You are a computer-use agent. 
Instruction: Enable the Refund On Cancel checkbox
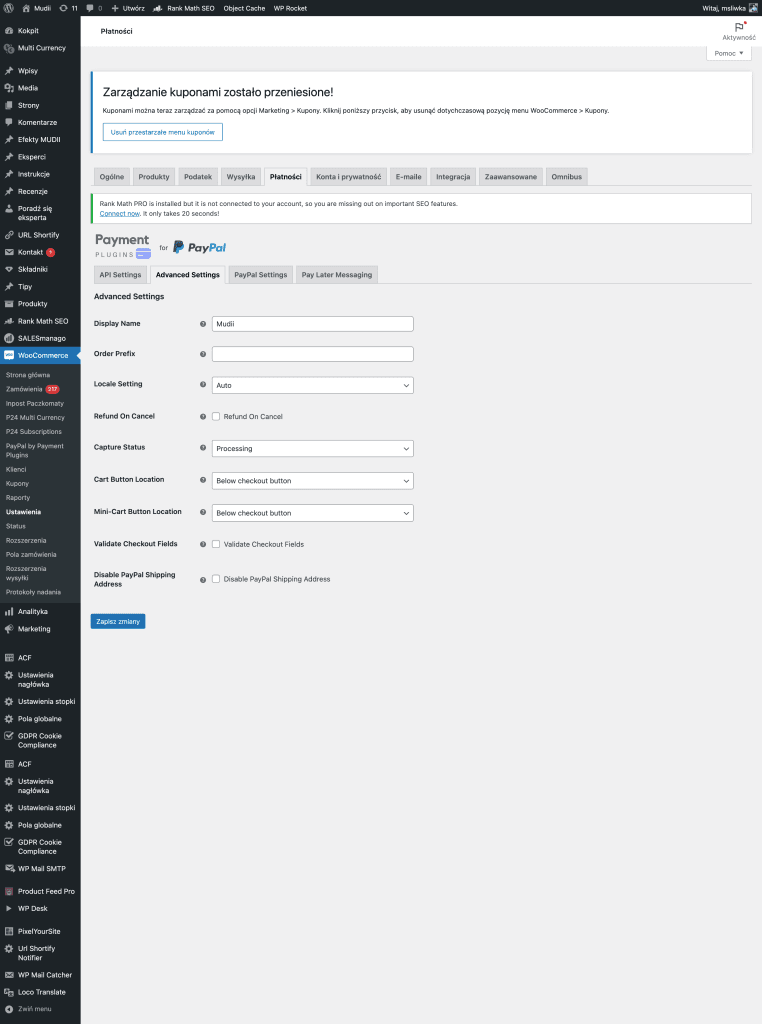click(x=216, y=417)
